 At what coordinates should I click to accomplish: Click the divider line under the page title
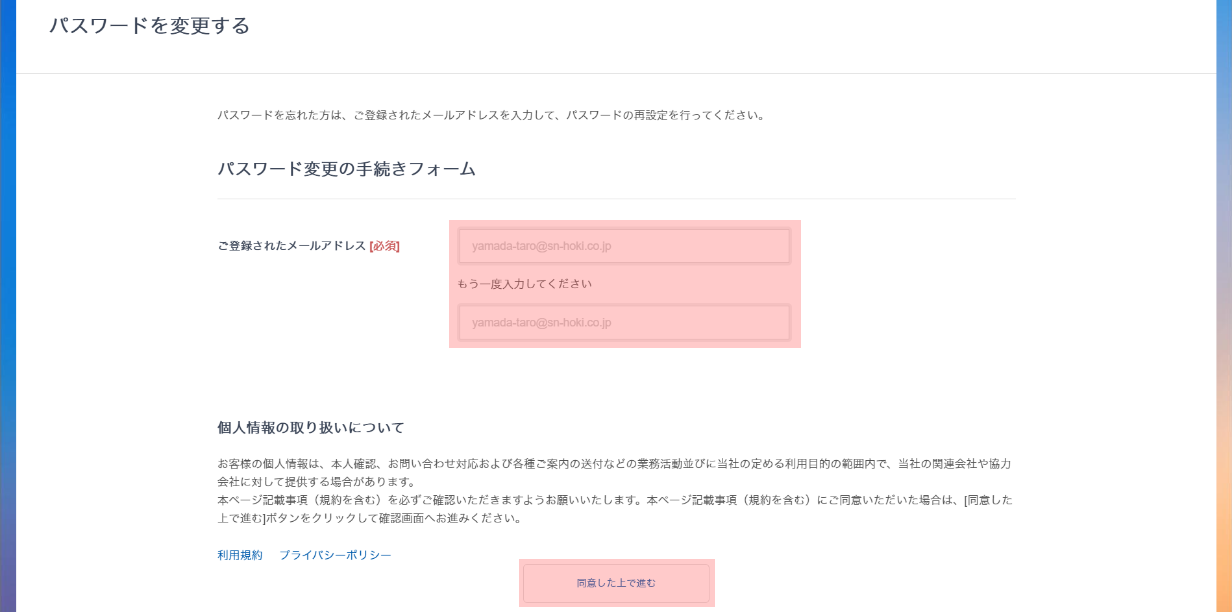click(x=616, y=73)
